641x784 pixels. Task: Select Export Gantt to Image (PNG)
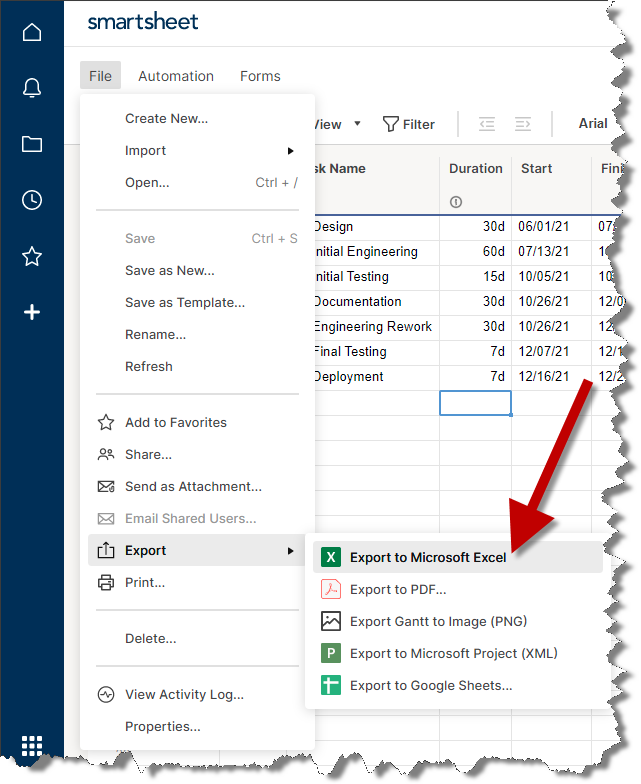tap(458, 621)
